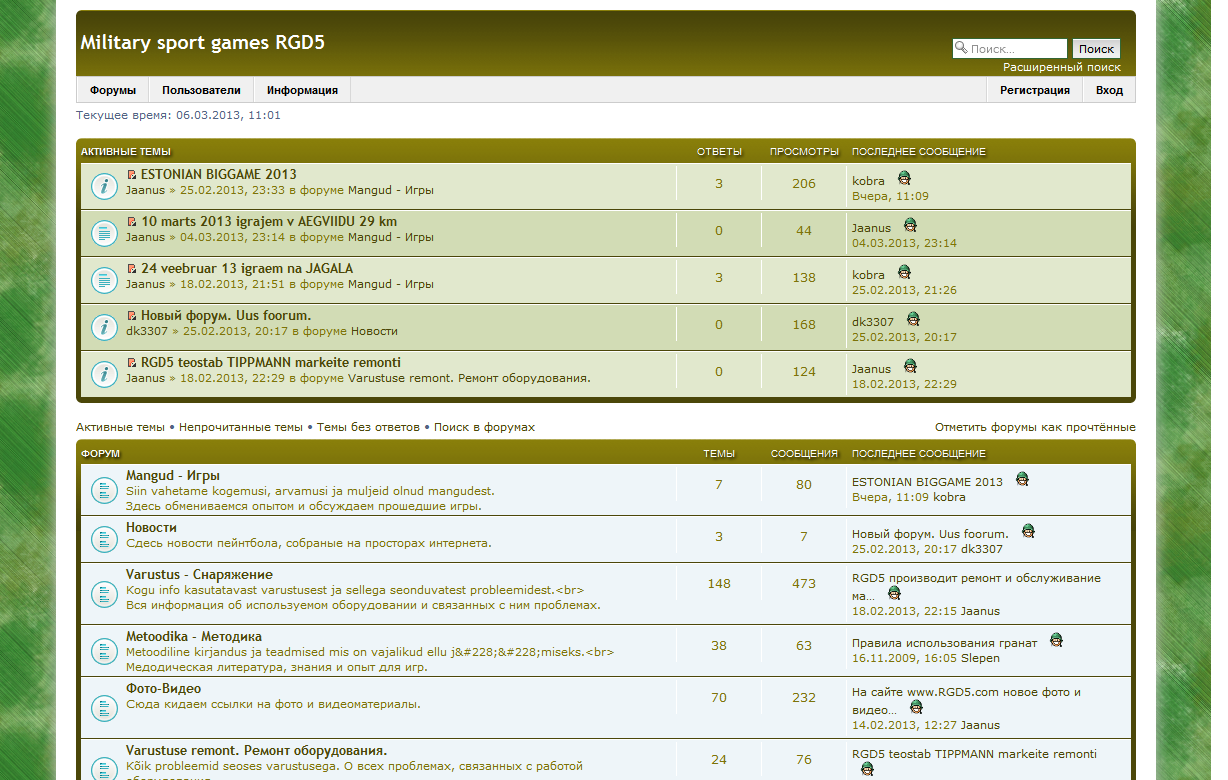Click the info icon beside RGD5 teostab TIPPMANN topic
Viewport: 1228px width, 780px height.
[104, 374]
